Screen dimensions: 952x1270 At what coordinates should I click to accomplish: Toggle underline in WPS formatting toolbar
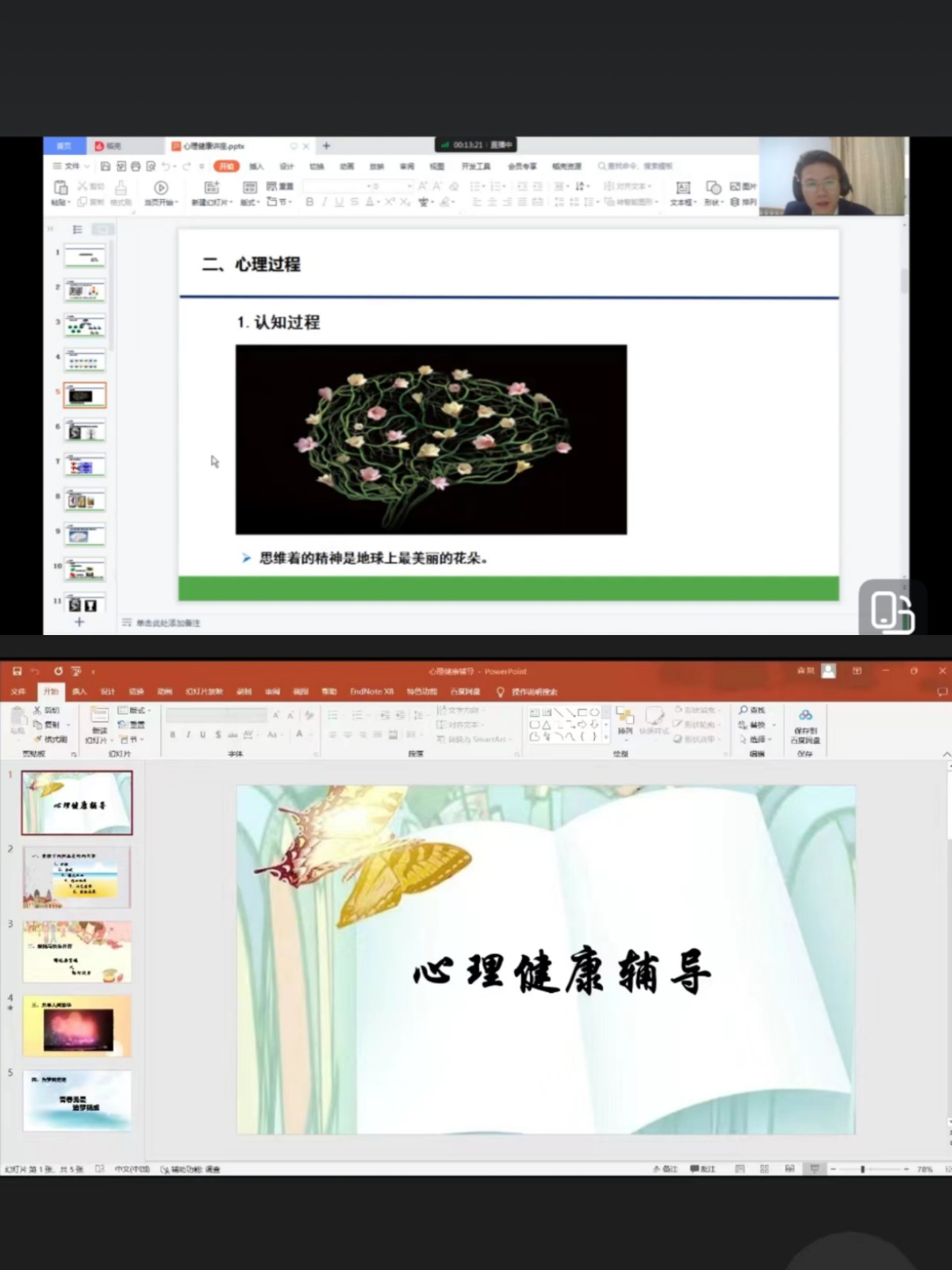click(340, 202)
